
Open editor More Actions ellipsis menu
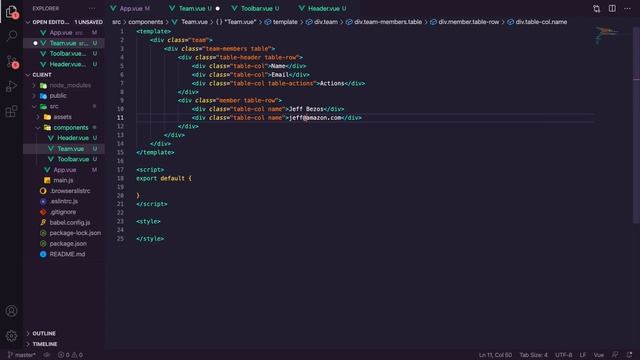point(627,9)
